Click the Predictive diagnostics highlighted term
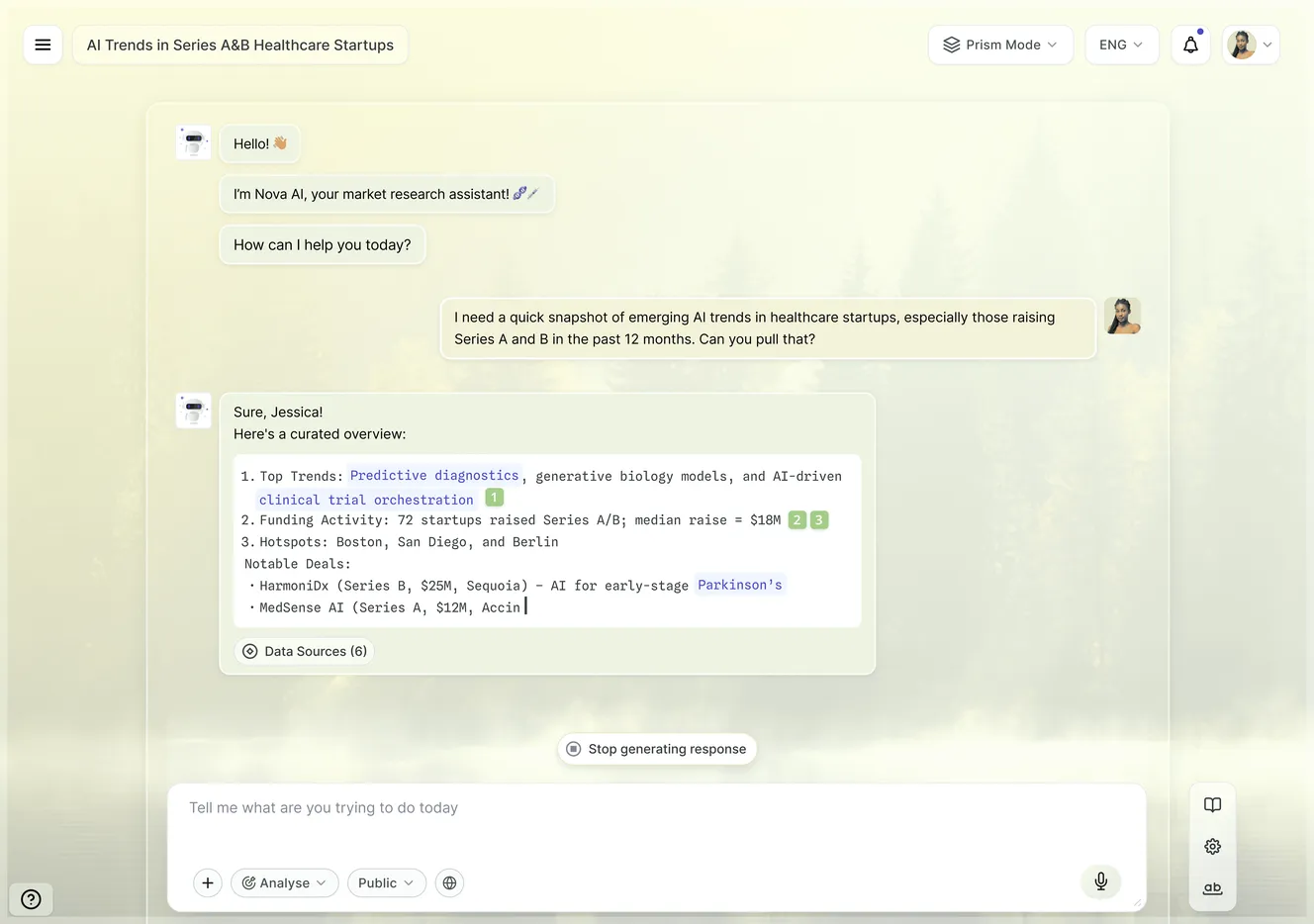 pos(434,475)
